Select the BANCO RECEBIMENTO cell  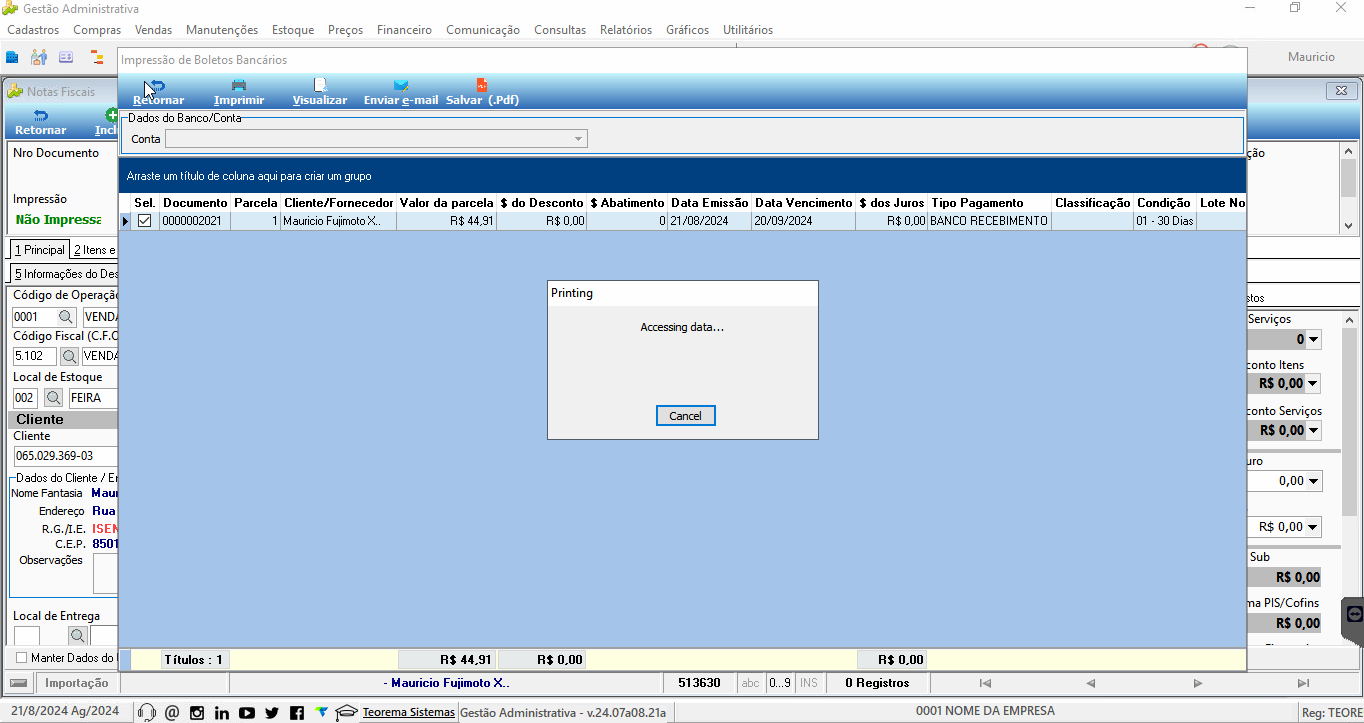[x=989, y=221]
